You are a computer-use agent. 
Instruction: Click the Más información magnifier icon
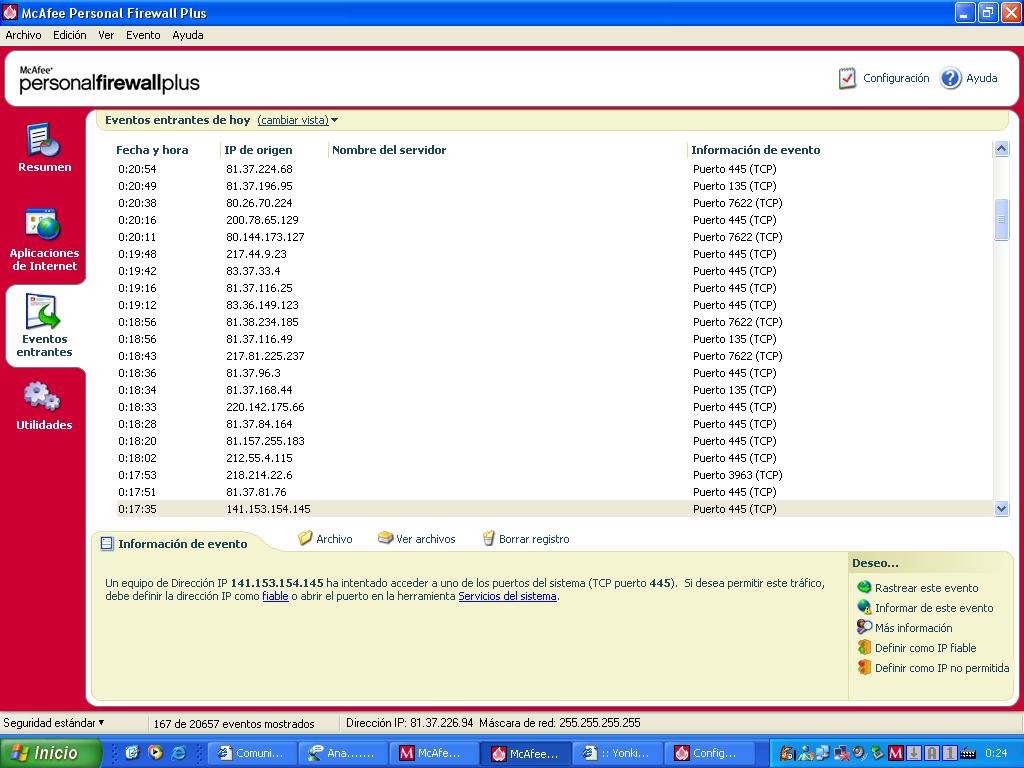(x=864, y=627)
